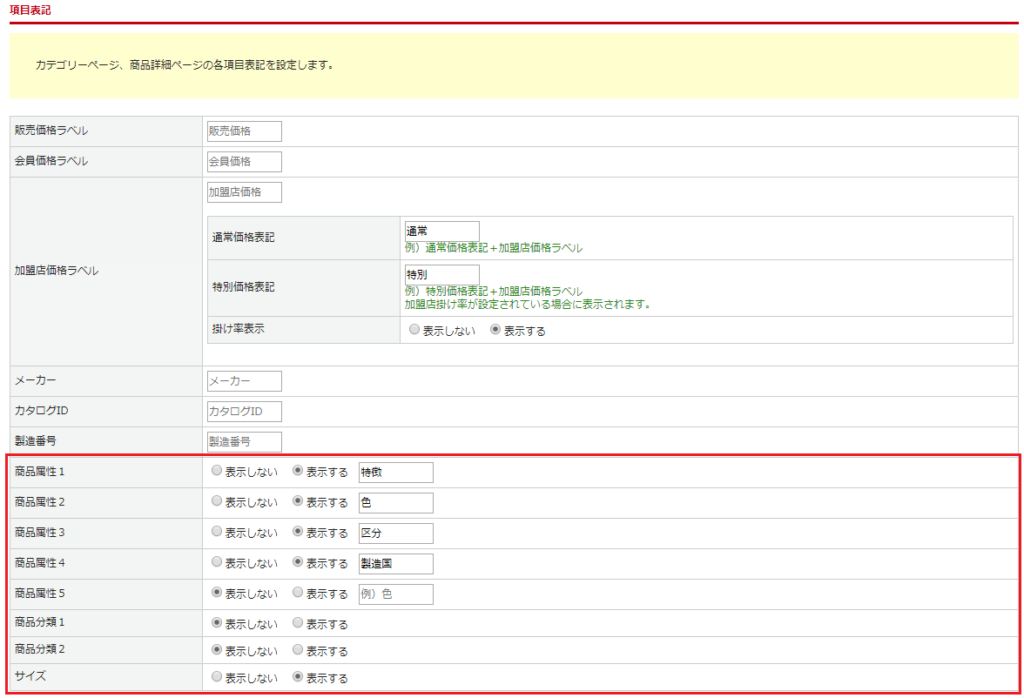Click the 販売価格ラベル input field
This screenshot has height=698, width=1024.
(x=244, y=131)
